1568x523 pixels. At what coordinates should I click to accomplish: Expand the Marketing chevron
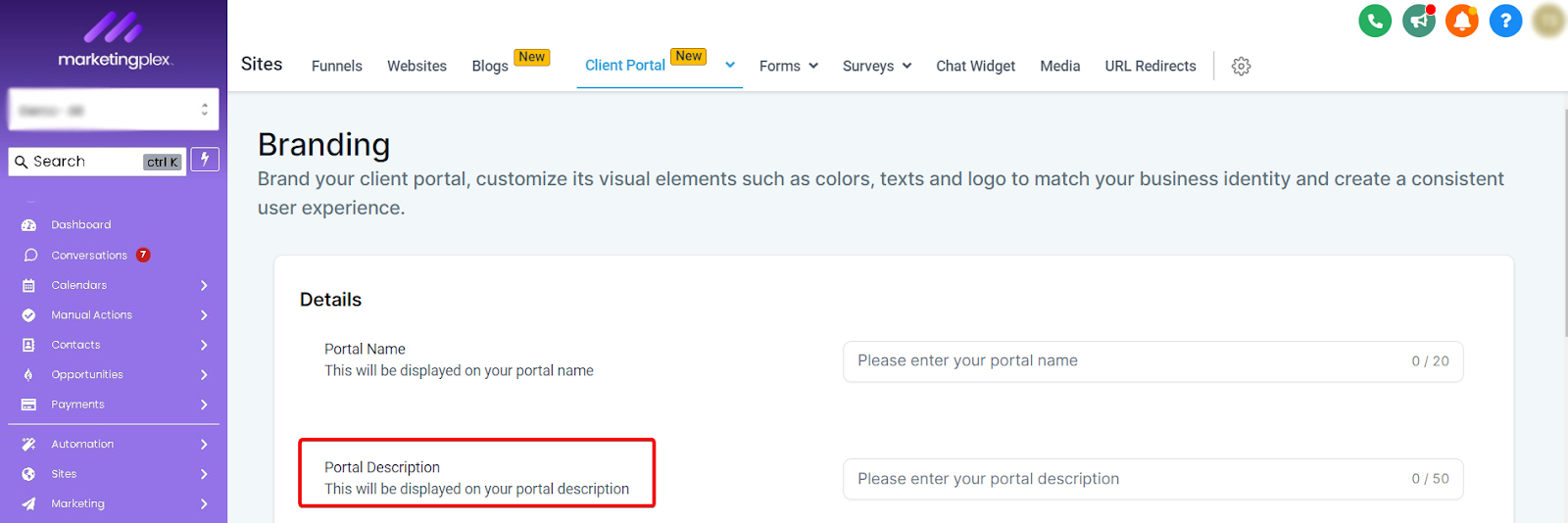click(x=204, y=503)
